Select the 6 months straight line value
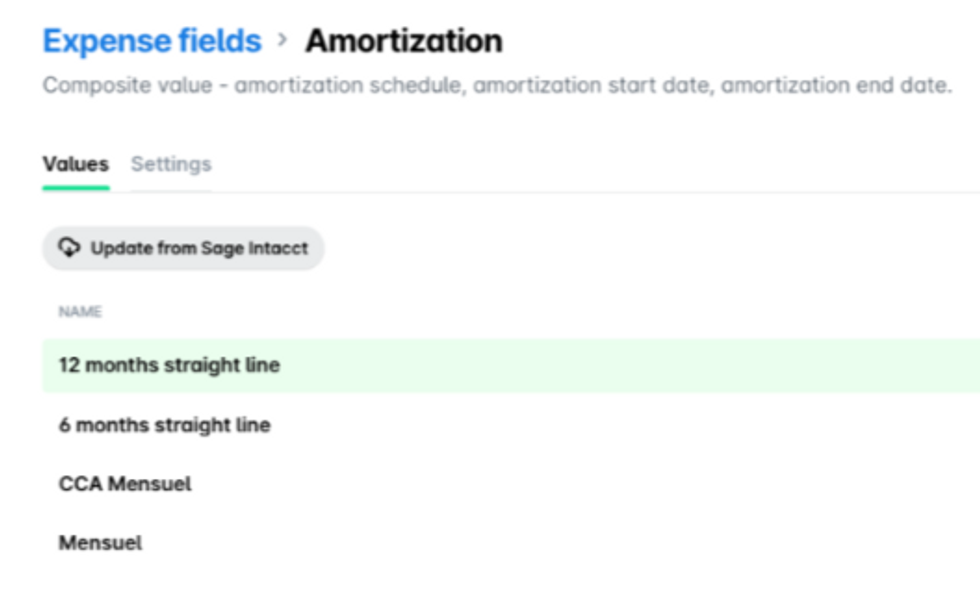This screenshot has width=980, height=594. coord(164,425)
